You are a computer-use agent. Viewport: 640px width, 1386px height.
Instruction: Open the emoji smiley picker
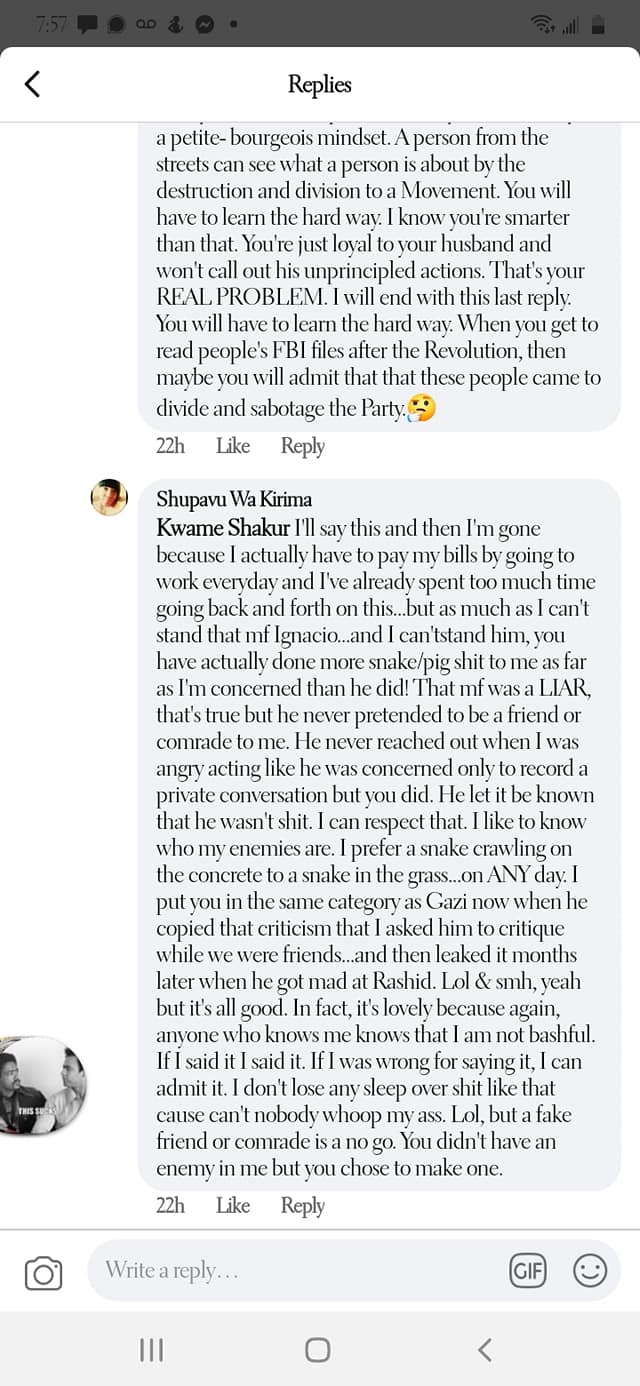pyautogui.click(x=590, y=1271)
